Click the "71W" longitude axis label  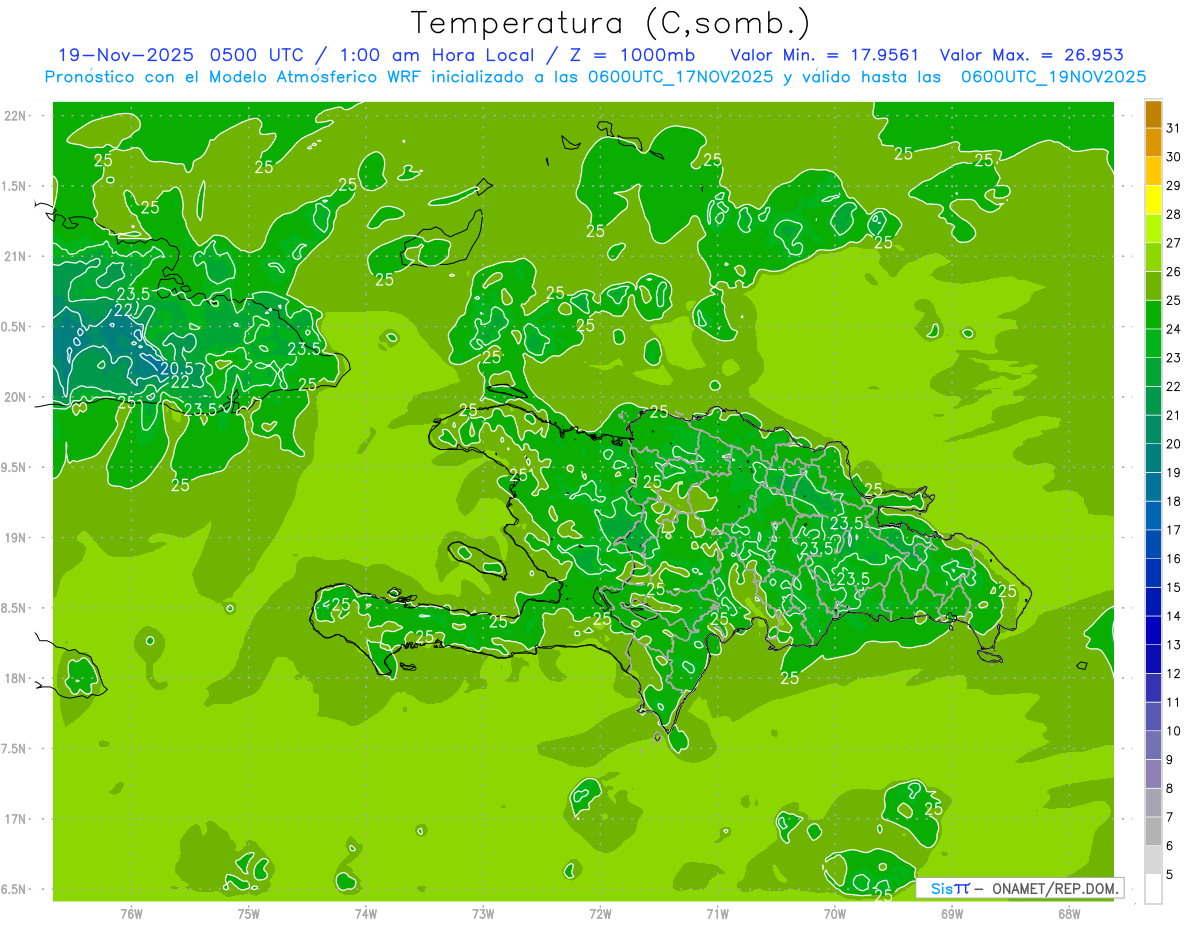[717, 914]
